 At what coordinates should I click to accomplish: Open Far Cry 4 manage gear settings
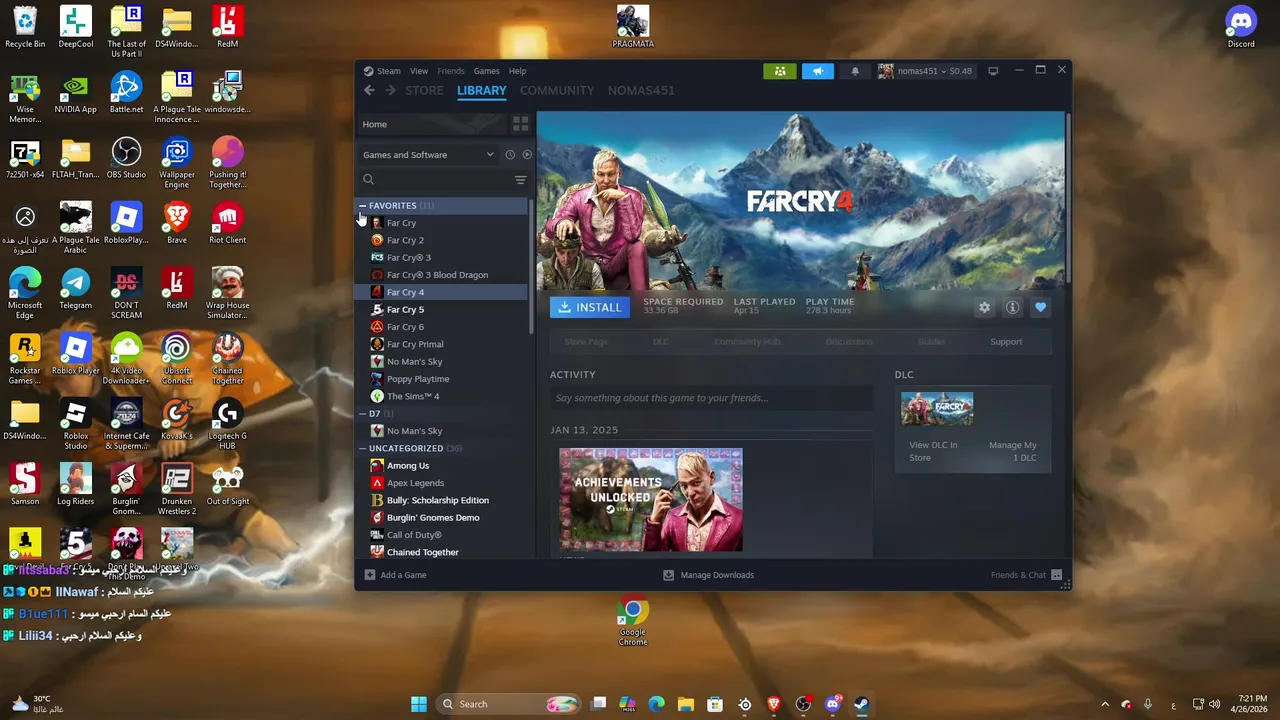pos(984,308)
